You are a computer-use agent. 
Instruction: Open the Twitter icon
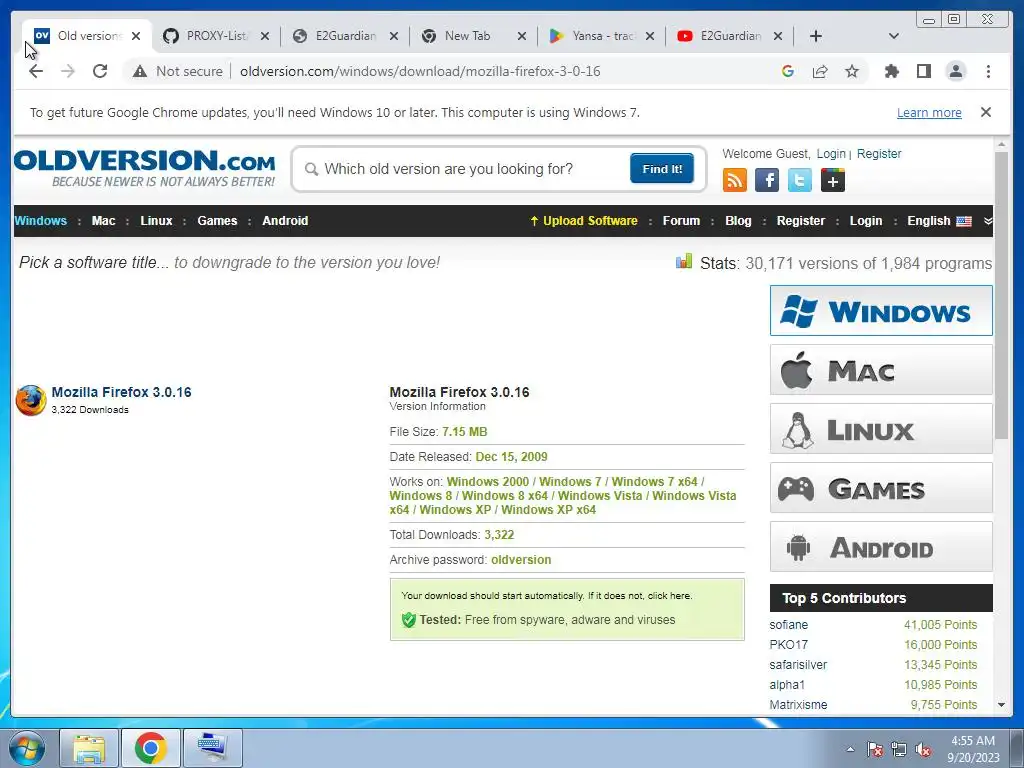pos(799,180)
